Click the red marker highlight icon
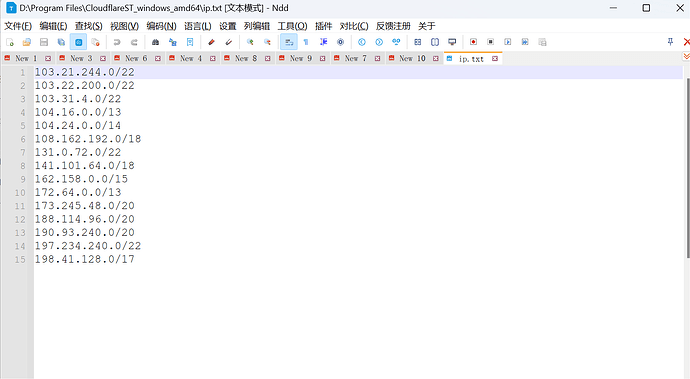The width and height of the screenshot is (690, 379). [211, 42]
